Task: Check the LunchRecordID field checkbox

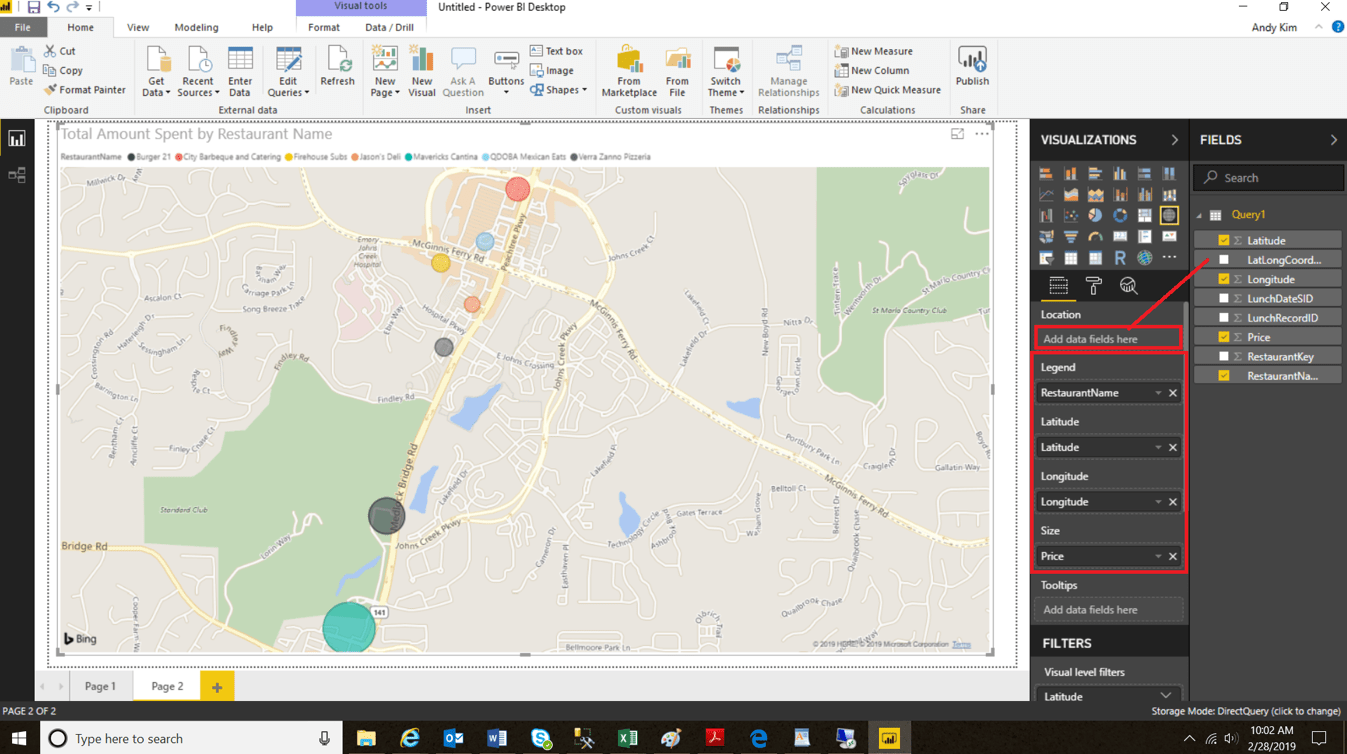Action: [x=1224, y=318]
